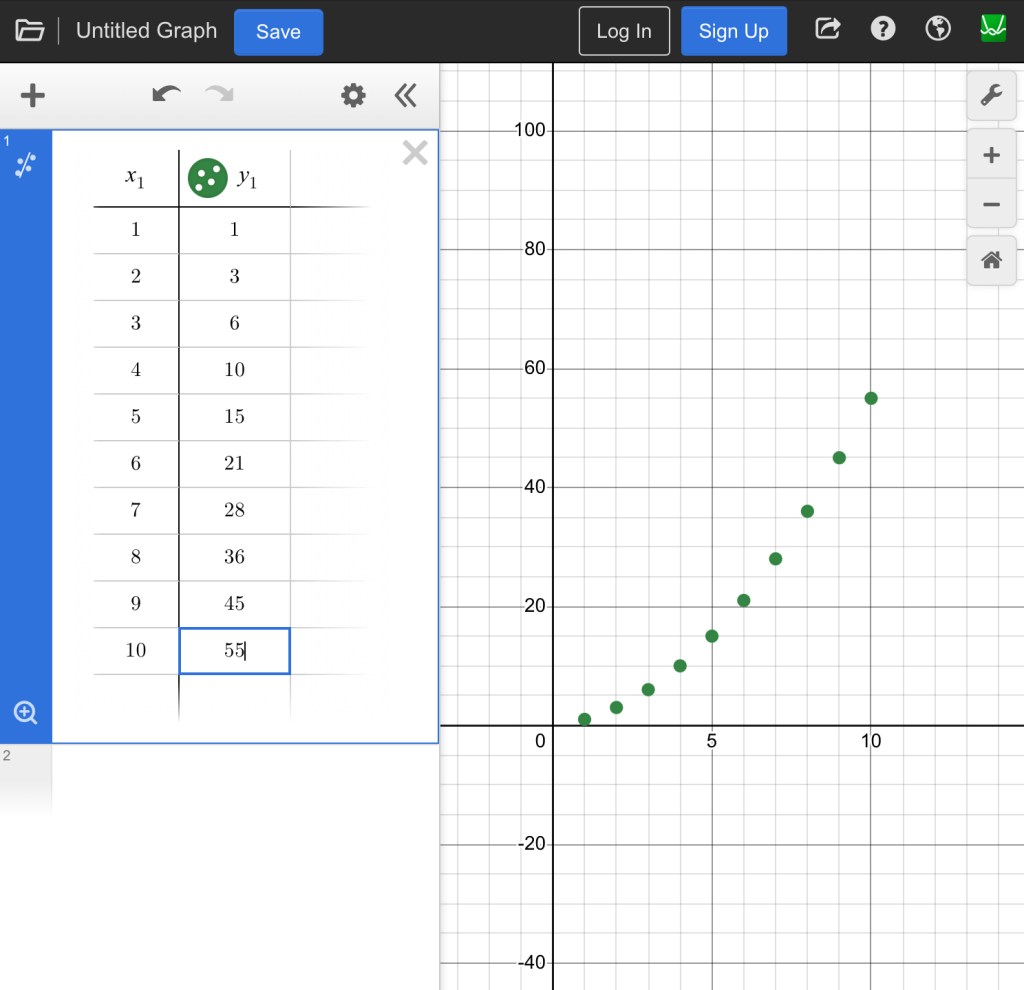Collapse the expression list panel
The image size is (1024, 990).
(x=405, y=96)
